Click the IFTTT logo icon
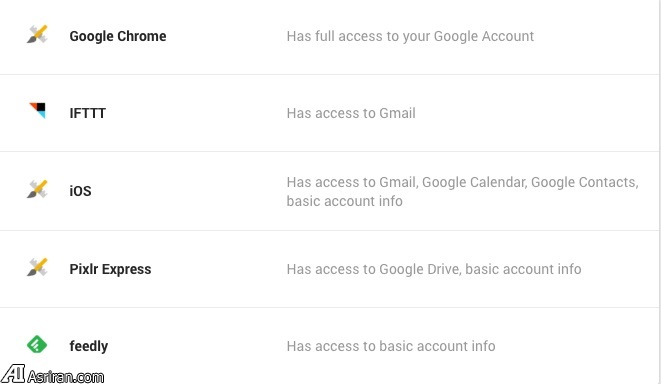 coord(38,110)
